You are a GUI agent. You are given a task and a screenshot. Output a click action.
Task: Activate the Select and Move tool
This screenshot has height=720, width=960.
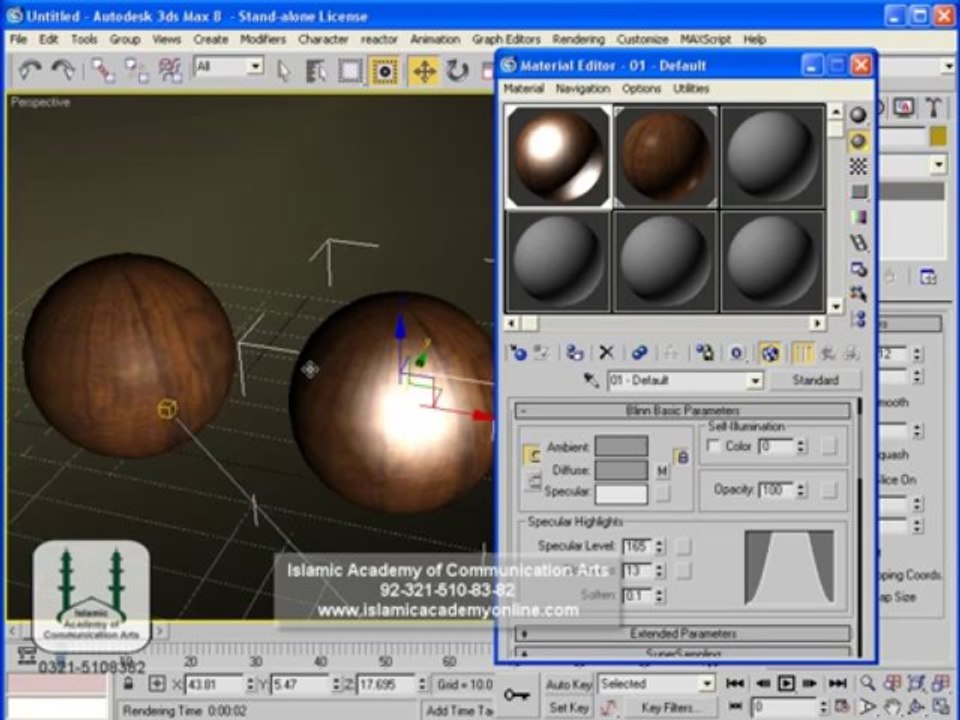coord(424,71)
